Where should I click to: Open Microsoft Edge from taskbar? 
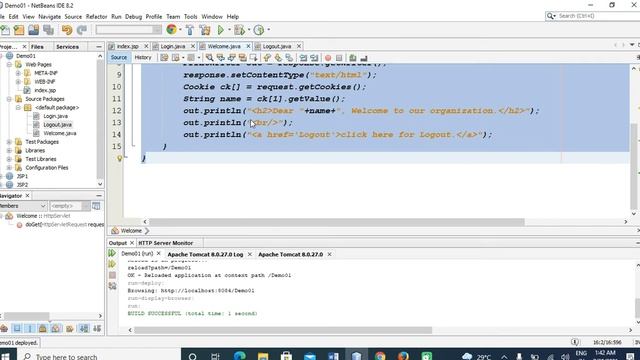[240, 356]
